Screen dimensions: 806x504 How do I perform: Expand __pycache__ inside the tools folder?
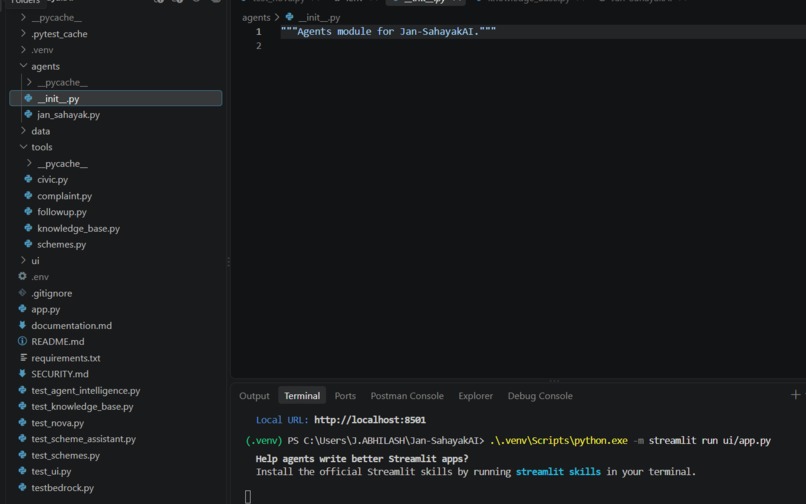pos(29,163)
